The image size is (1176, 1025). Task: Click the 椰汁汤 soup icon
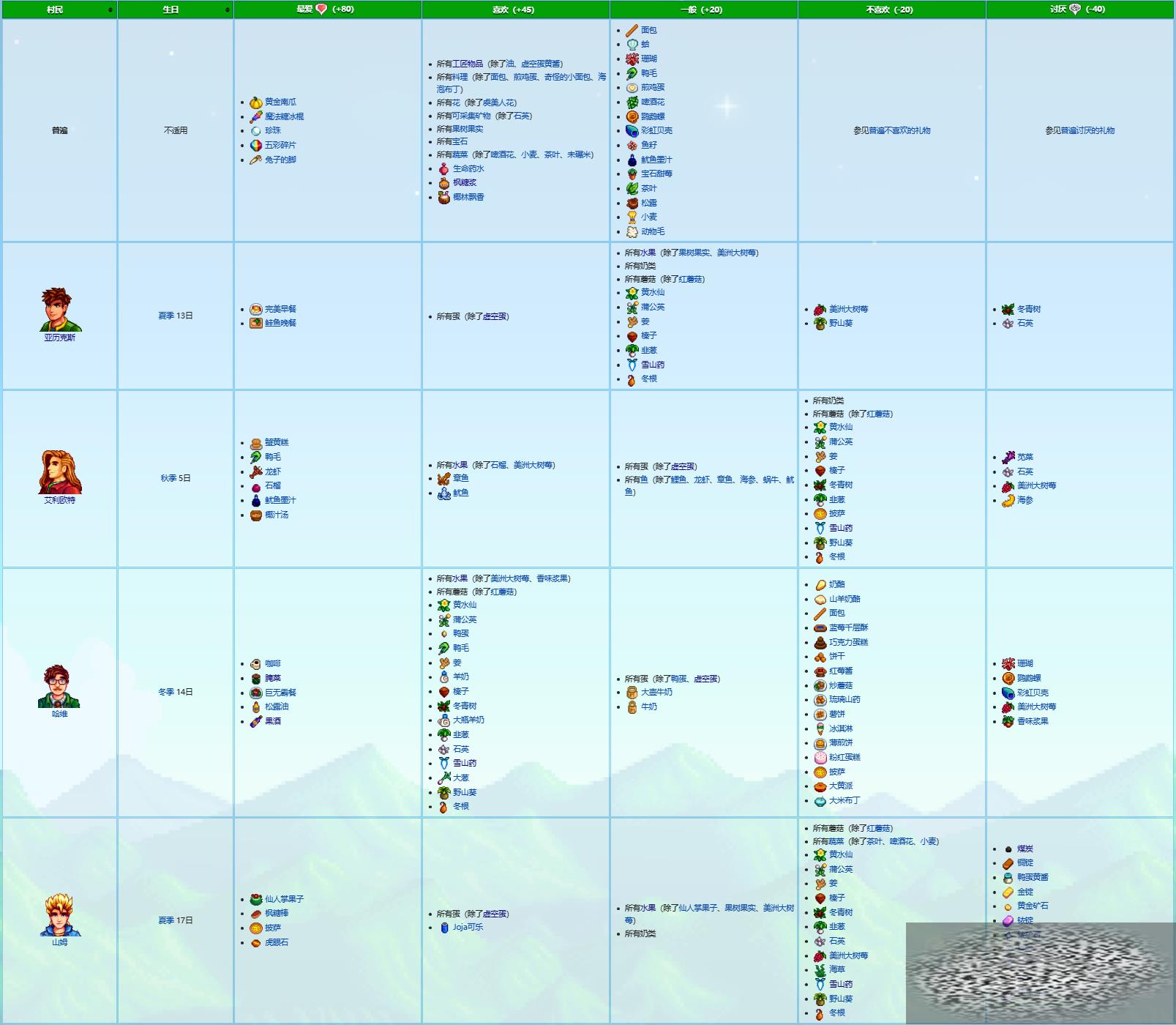pos(255,515)
